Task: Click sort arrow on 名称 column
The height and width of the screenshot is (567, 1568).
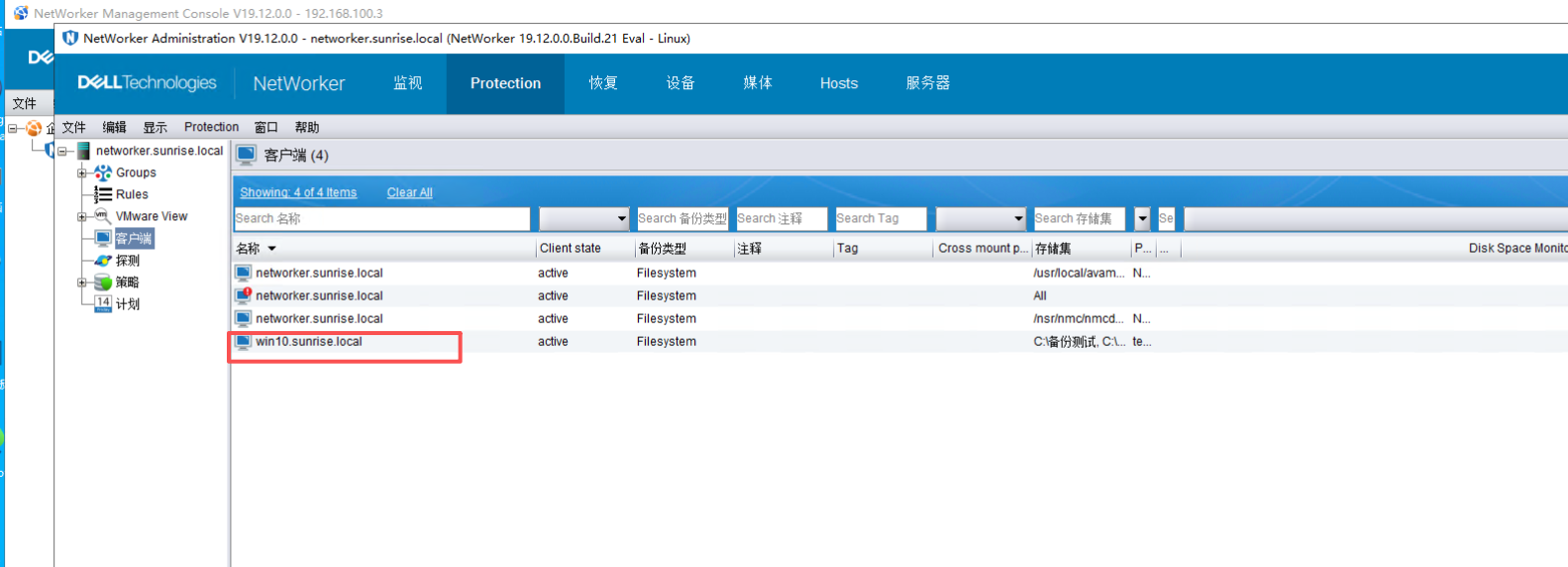Action: tap(272, 249)
